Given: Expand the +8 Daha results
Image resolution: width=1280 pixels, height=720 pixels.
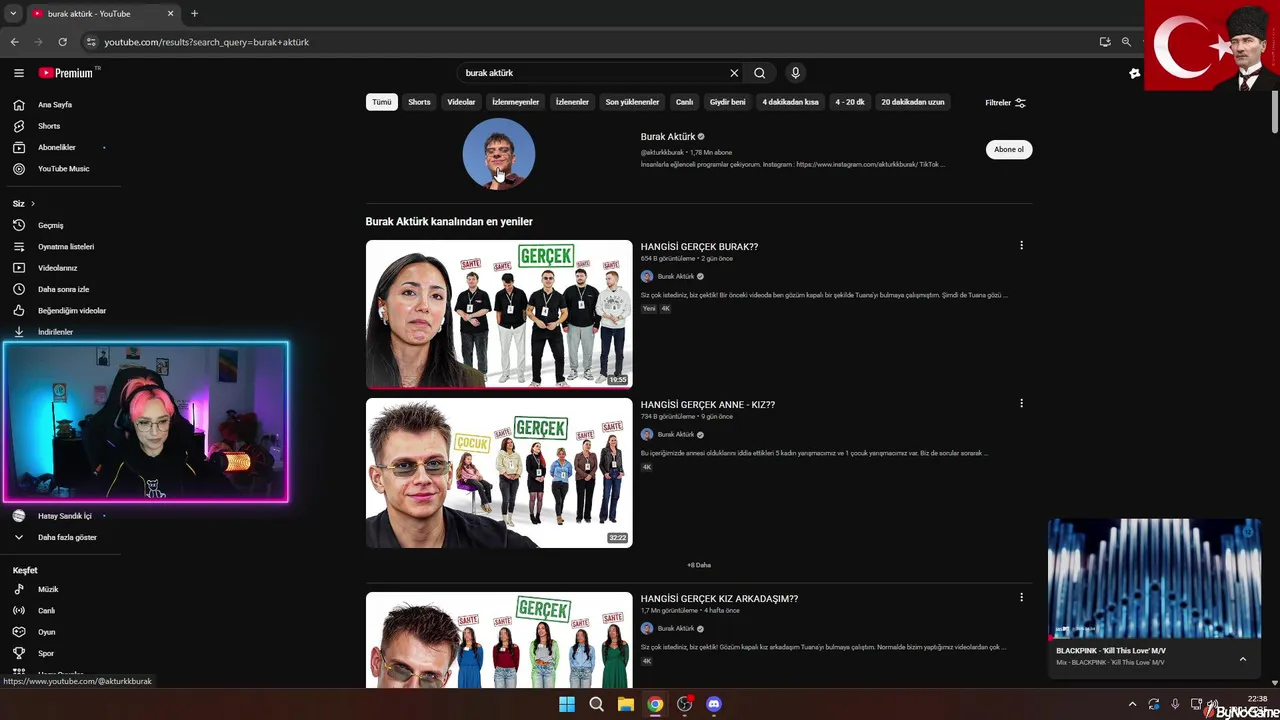Looking at the screenshot, I should click(x=699, y=565).
